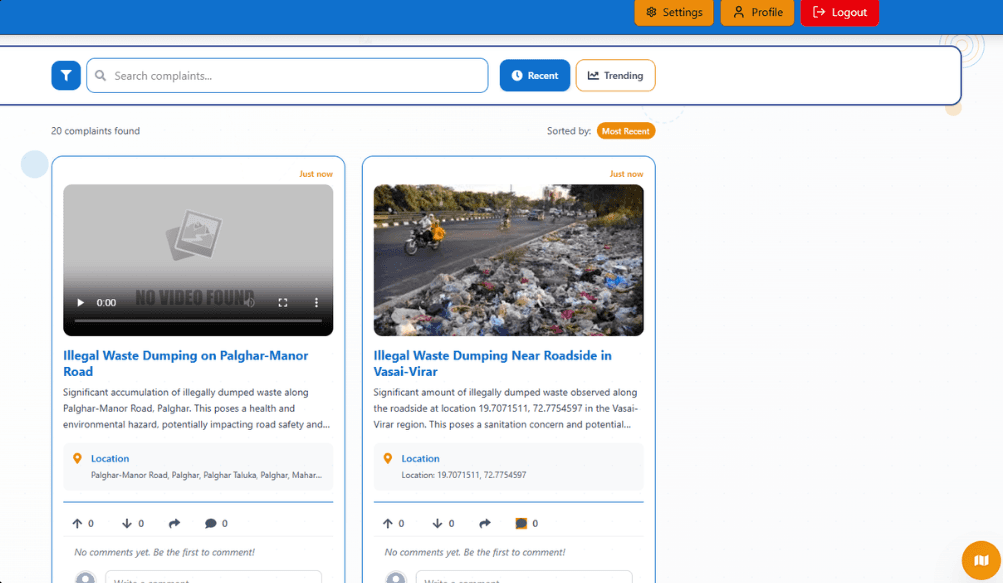Toggle fullscreen on the video player
The image size is (1003, 583).
tap(283, 302)
